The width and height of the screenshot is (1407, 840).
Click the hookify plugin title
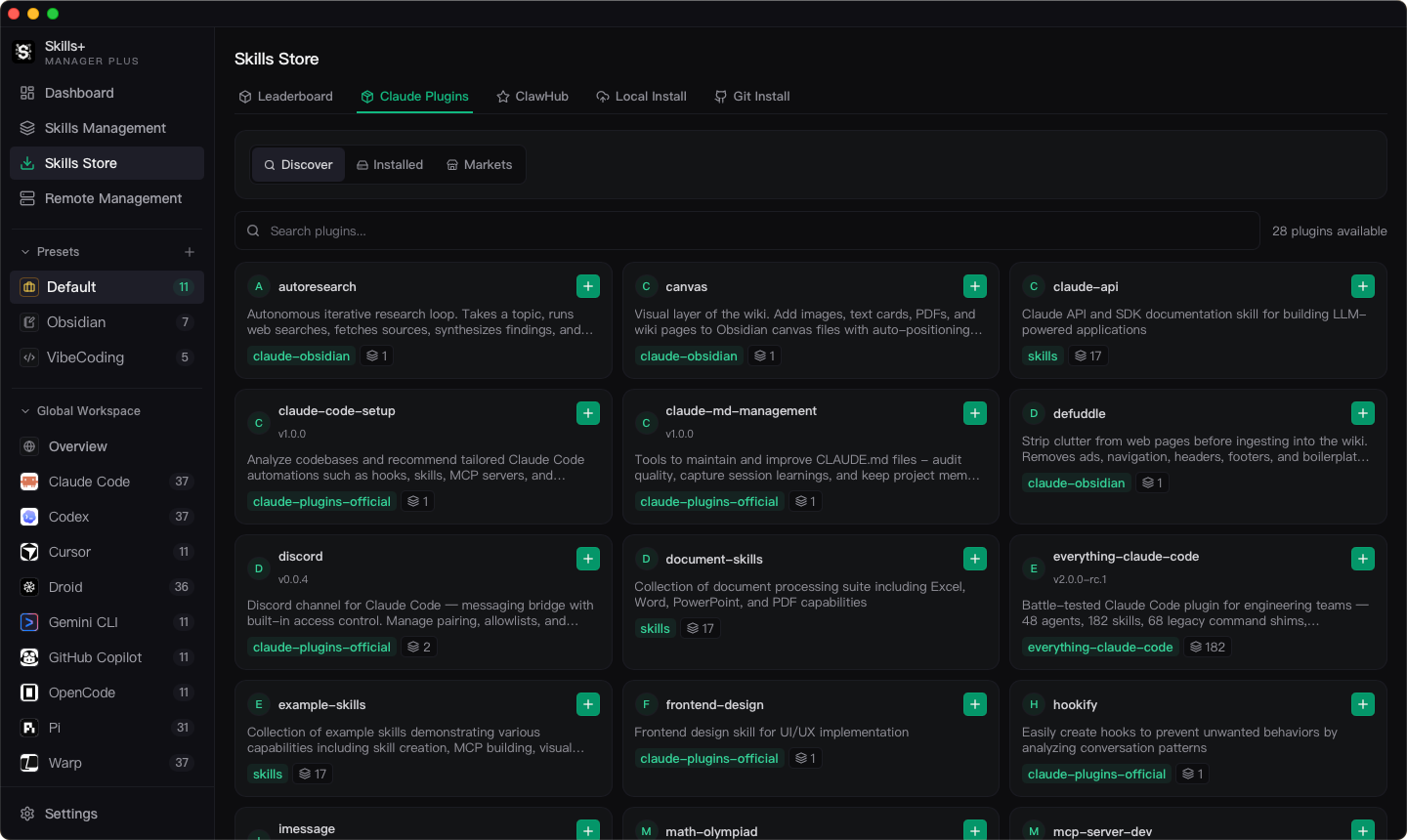tap(1076, 705)
